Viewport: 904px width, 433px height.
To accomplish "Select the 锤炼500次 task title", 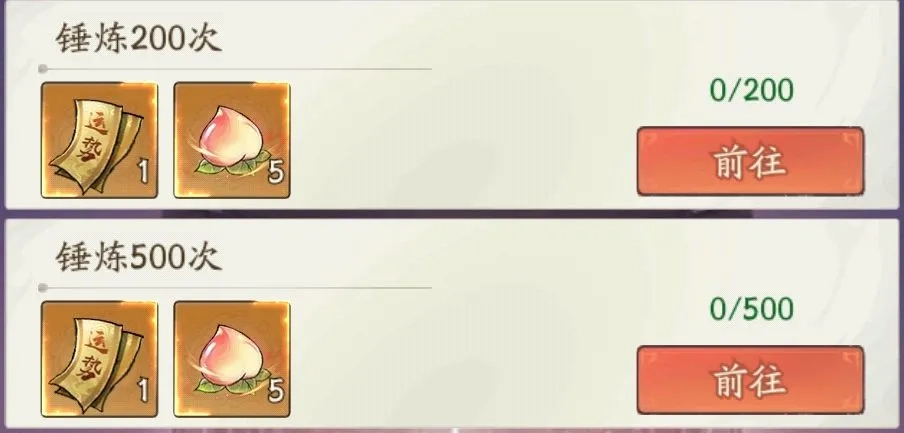I will (x=138, y=258).
